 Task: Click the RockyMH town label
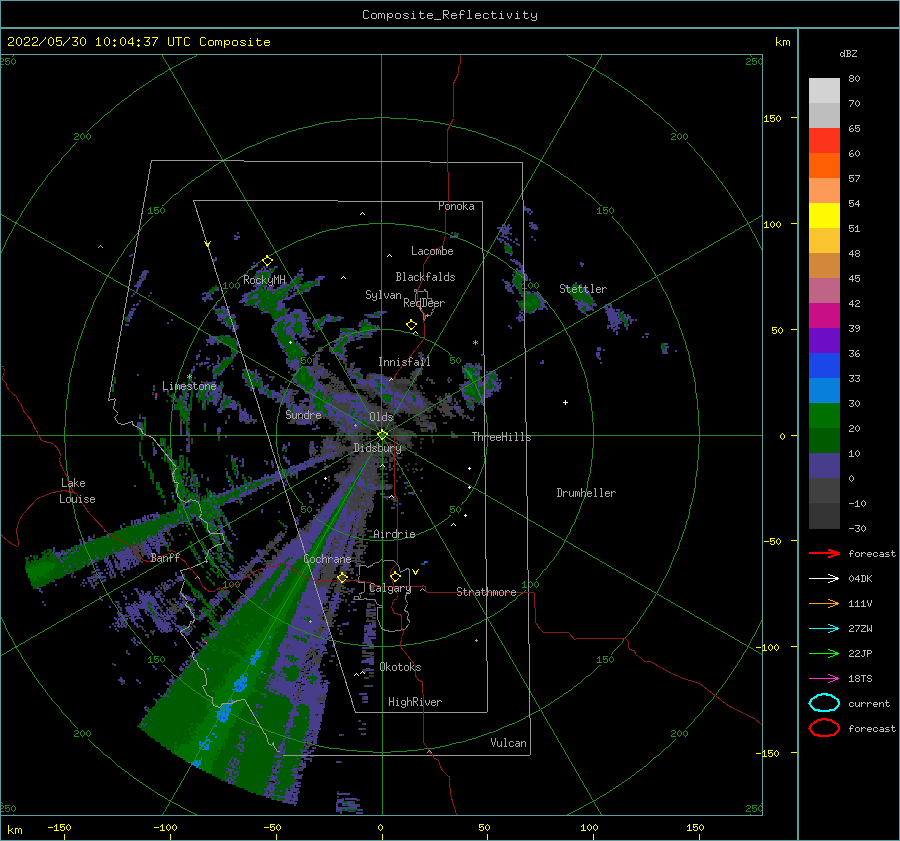pos(265,280)
